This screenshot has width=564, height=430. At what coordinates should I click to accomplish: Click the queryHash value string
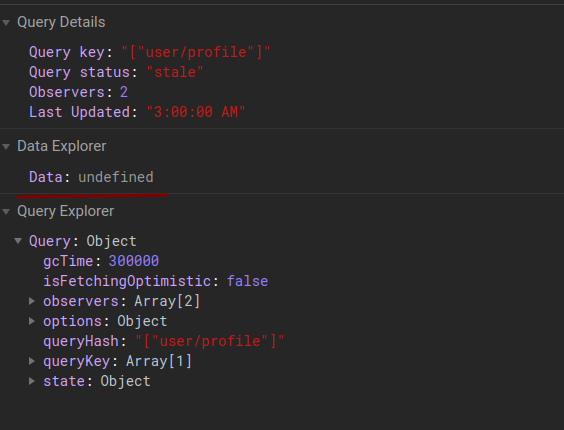(x=210, y=341)
